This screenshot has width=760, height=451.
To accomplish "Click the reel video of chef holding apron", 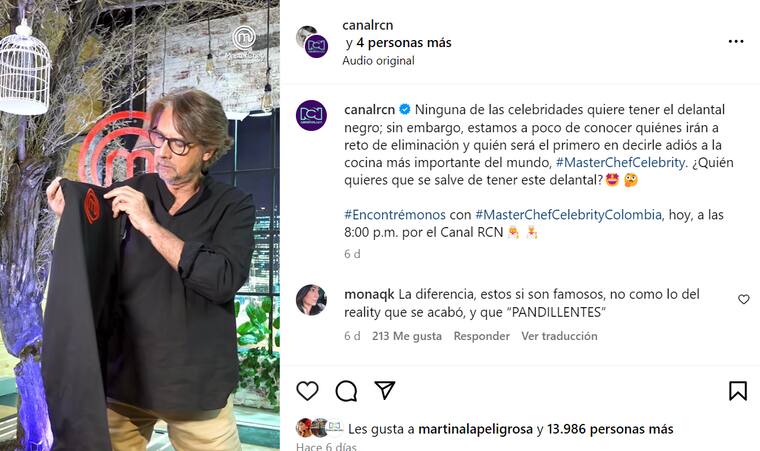I will pyautogui.click(x=140, y=226).
